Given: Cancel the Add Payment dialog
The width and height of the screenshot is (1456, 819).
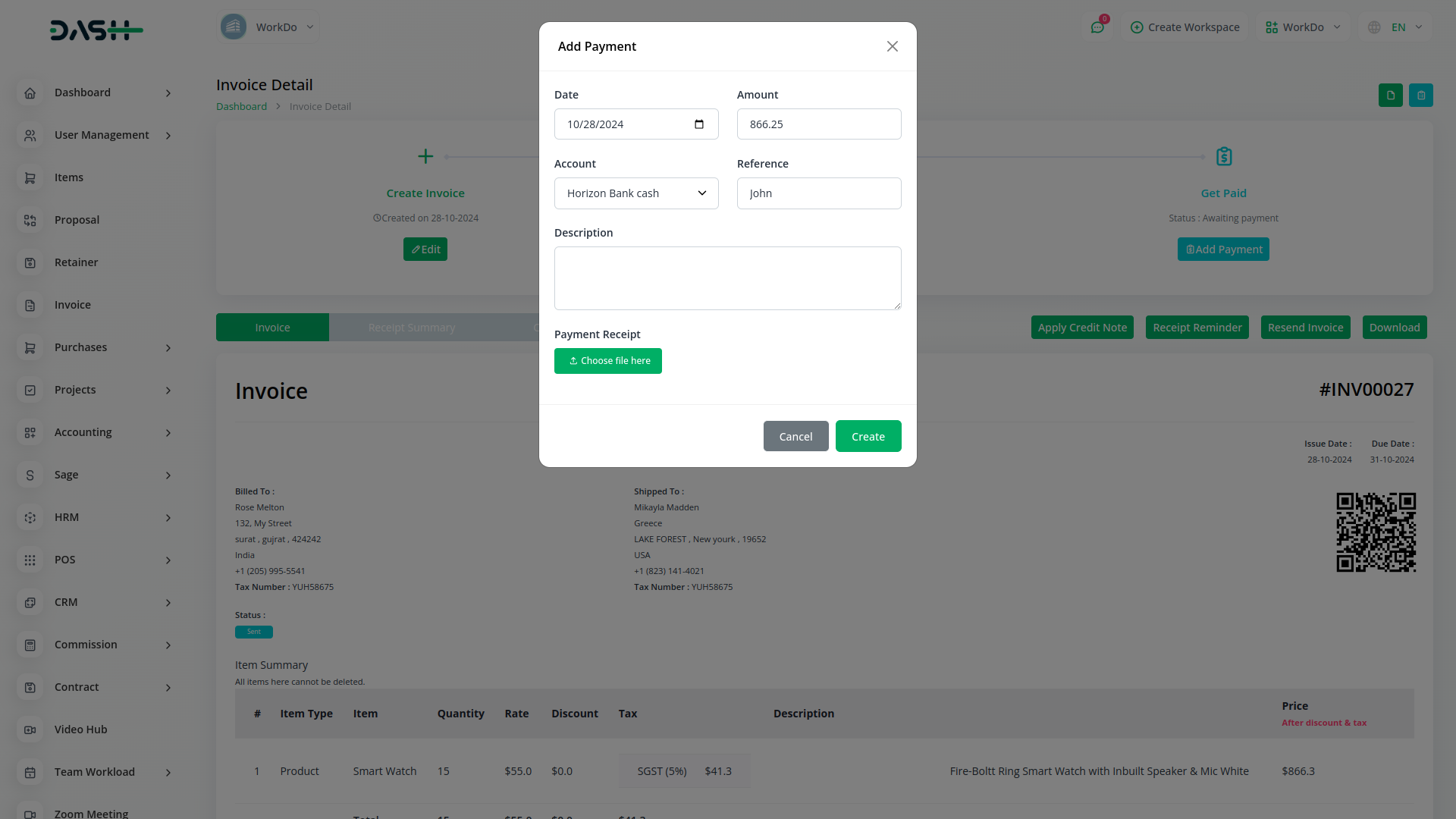Looking at the screenshot, I should [795, 436].
